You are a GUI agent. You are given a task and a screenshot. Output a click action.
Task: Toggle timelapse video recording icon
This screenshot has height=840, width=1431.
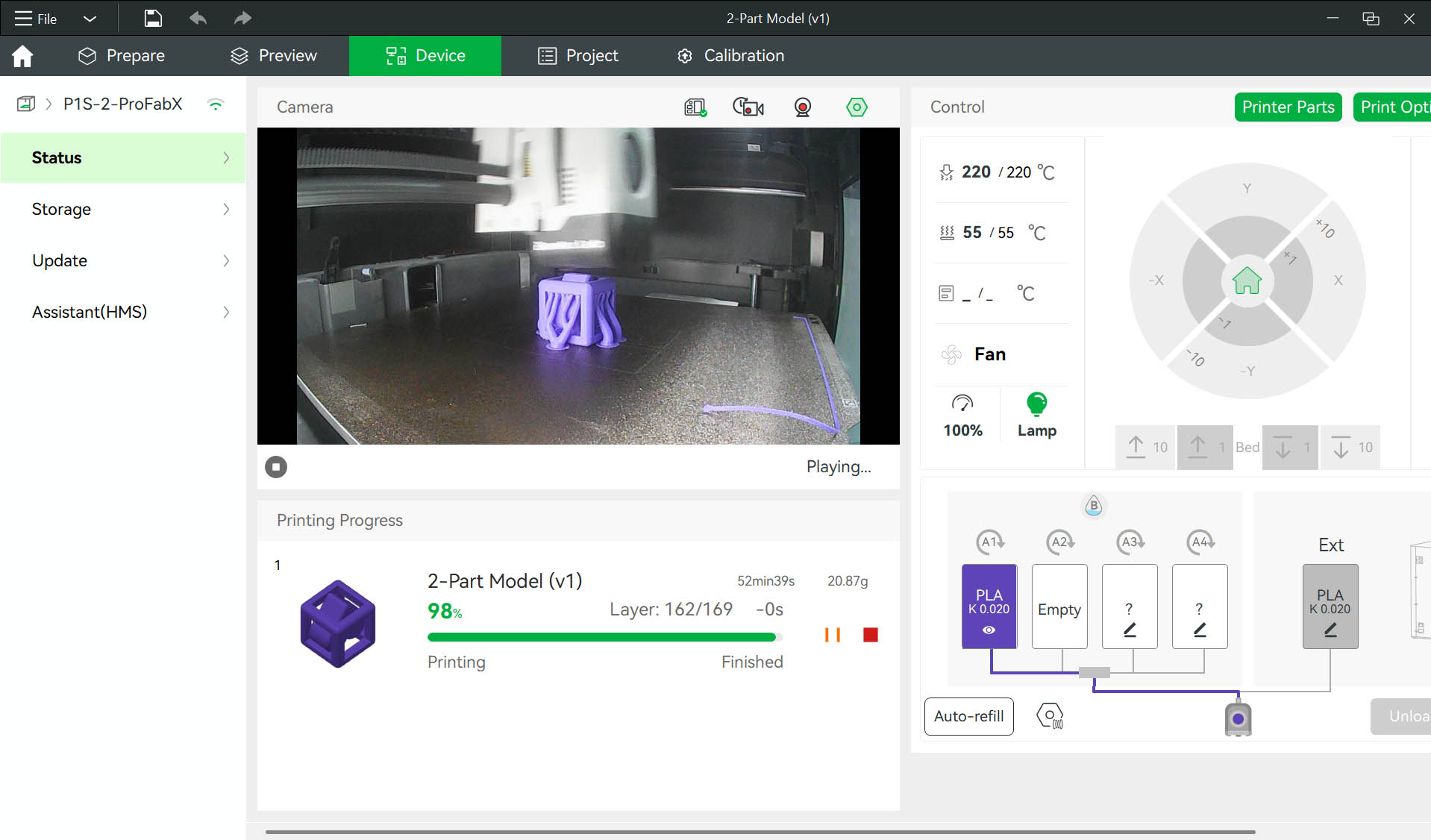coord(748,107)
